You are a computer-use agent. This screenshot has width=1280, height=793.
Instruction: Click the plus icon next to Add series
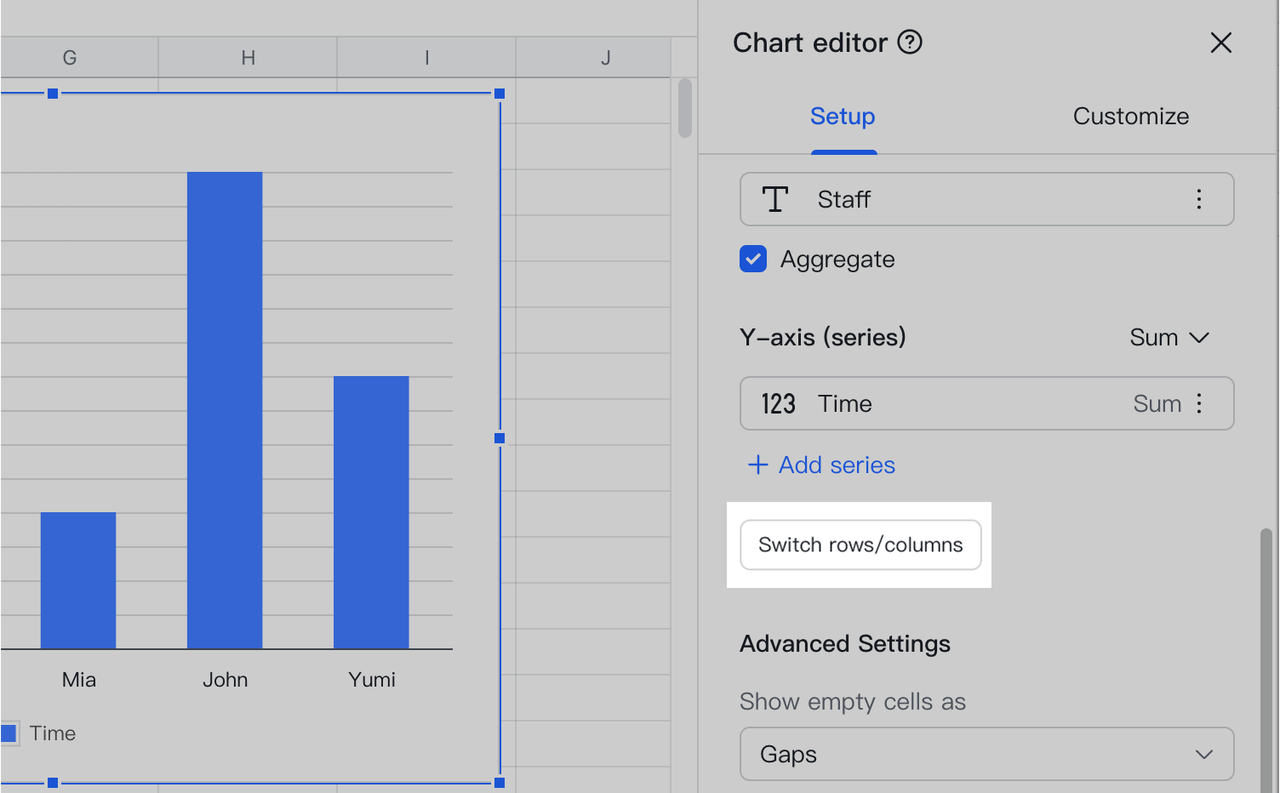(758, 465)
